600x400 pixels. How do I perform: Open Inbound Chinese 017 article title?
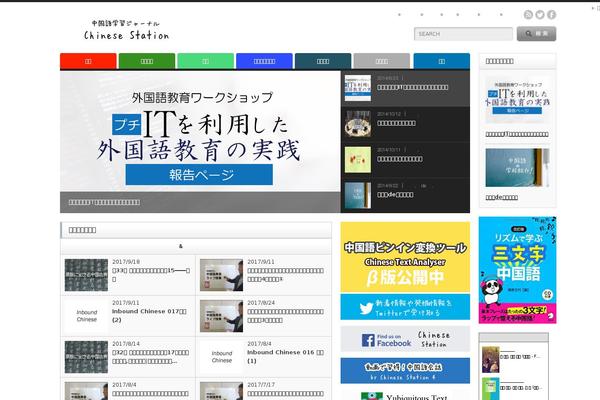[149, 315]
